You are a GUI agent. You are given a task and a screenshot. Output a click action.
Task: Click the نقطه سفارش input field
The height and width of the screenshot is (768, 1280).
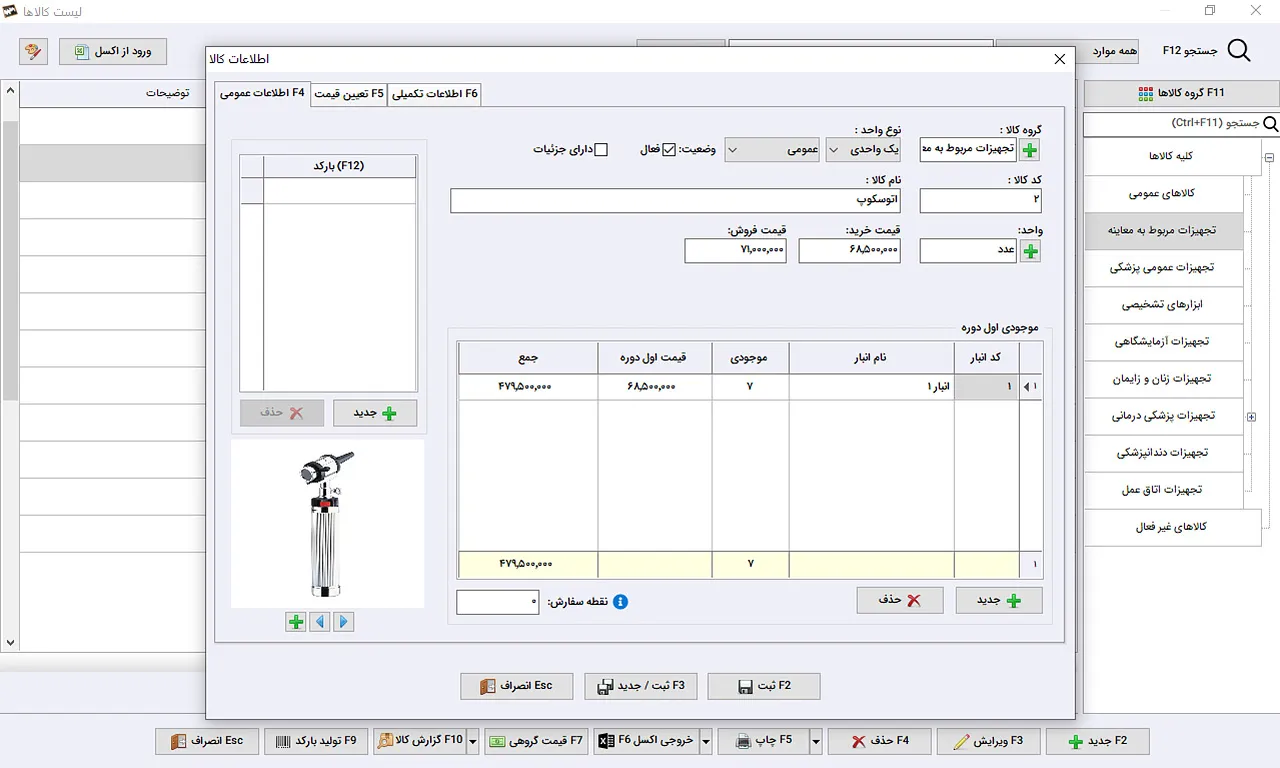[x=497, y=602]
